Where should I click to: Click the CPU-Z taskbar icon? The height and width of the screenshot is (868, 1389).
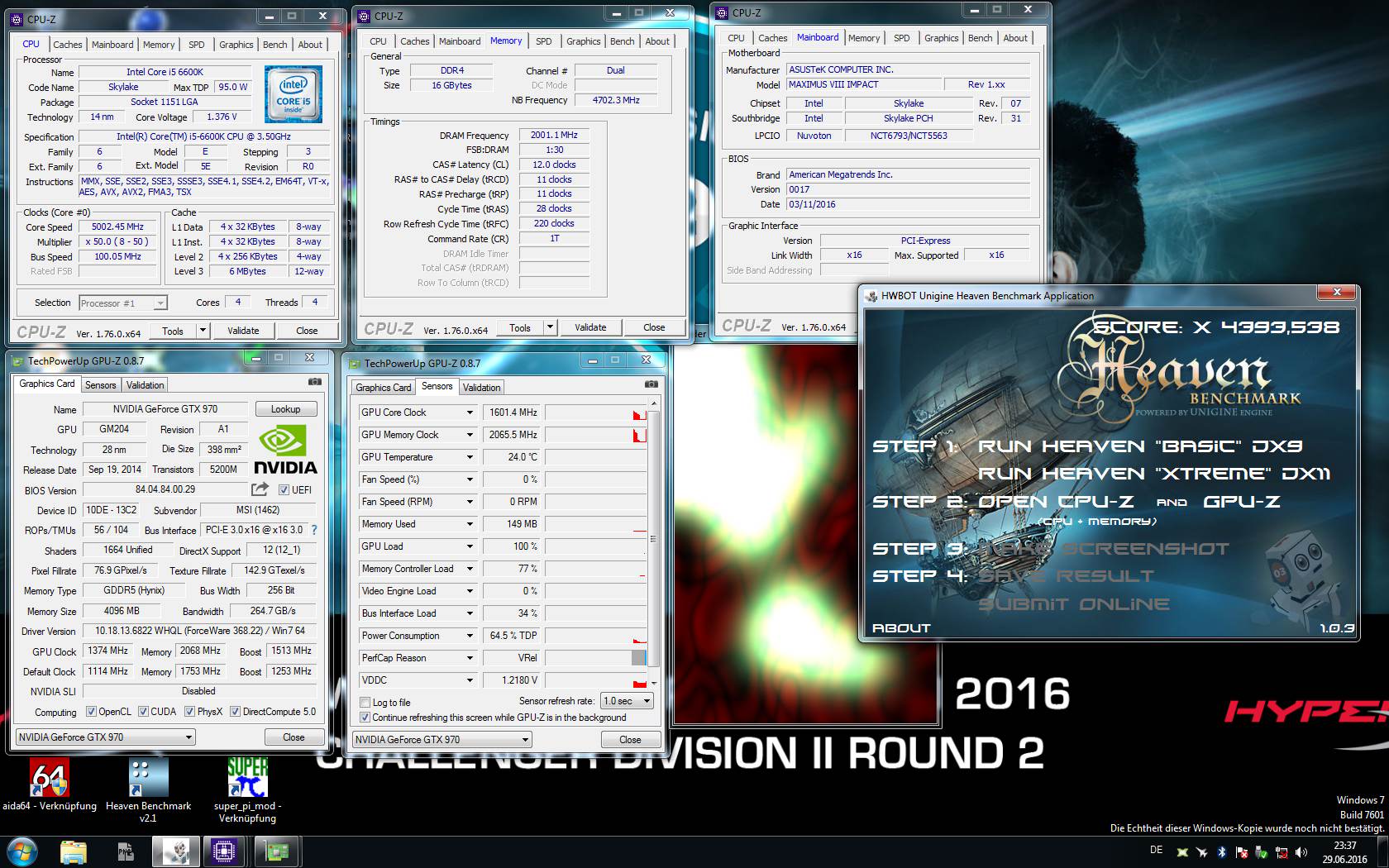(224, 851)
